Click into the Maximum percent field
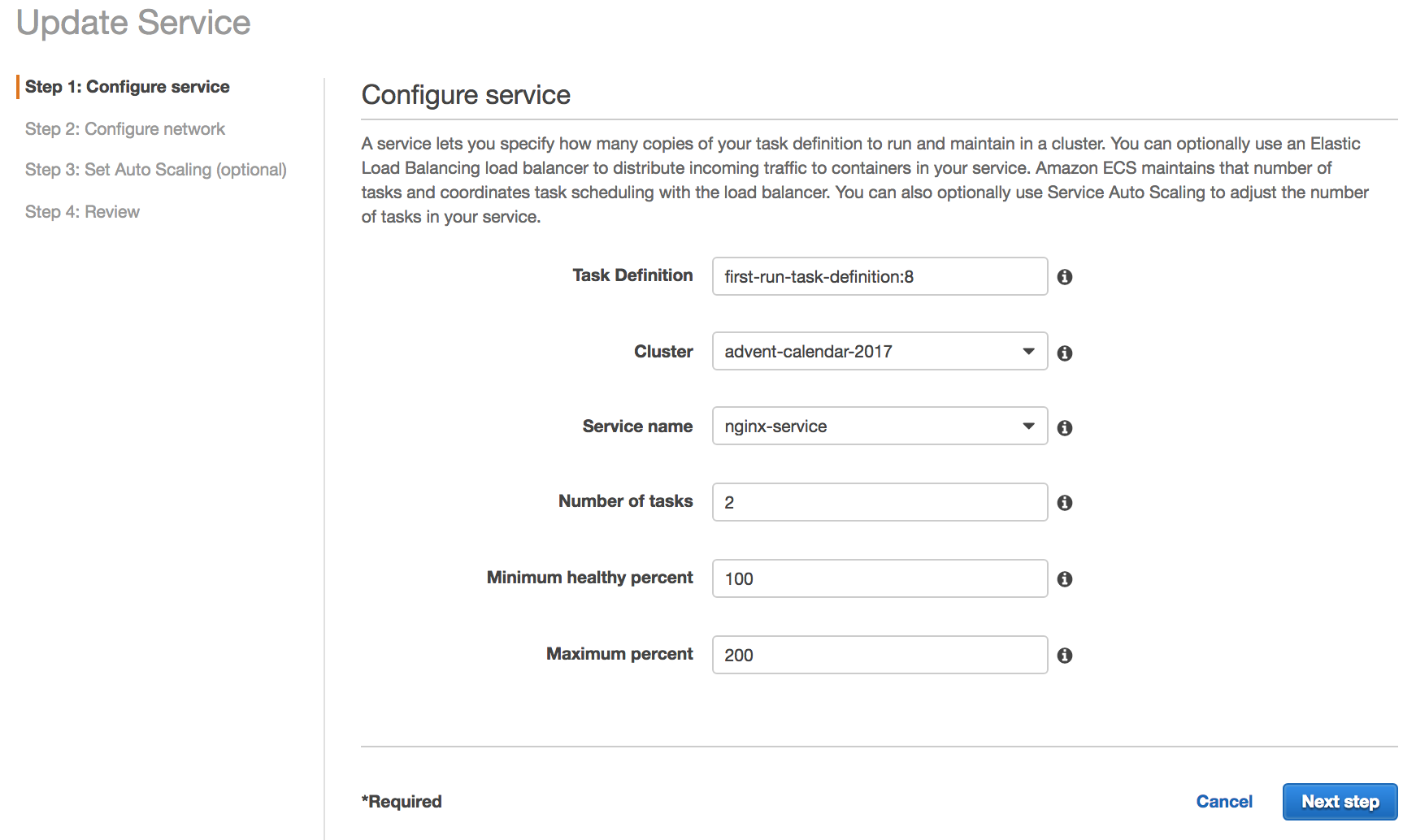 pos(879,656)
